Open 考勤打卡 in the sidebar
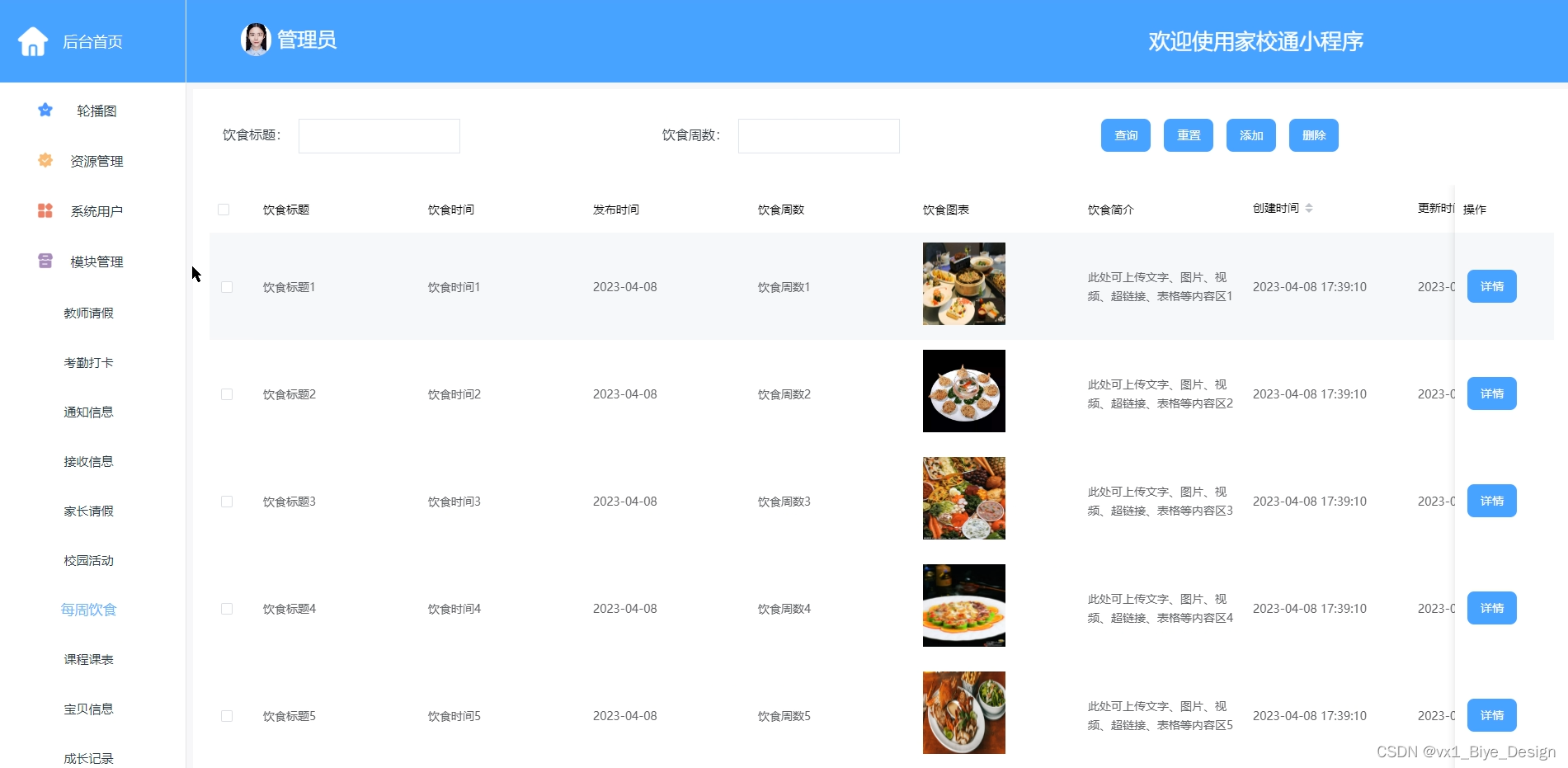Screen dimensions: 1568x768 [x=89, y=362]
